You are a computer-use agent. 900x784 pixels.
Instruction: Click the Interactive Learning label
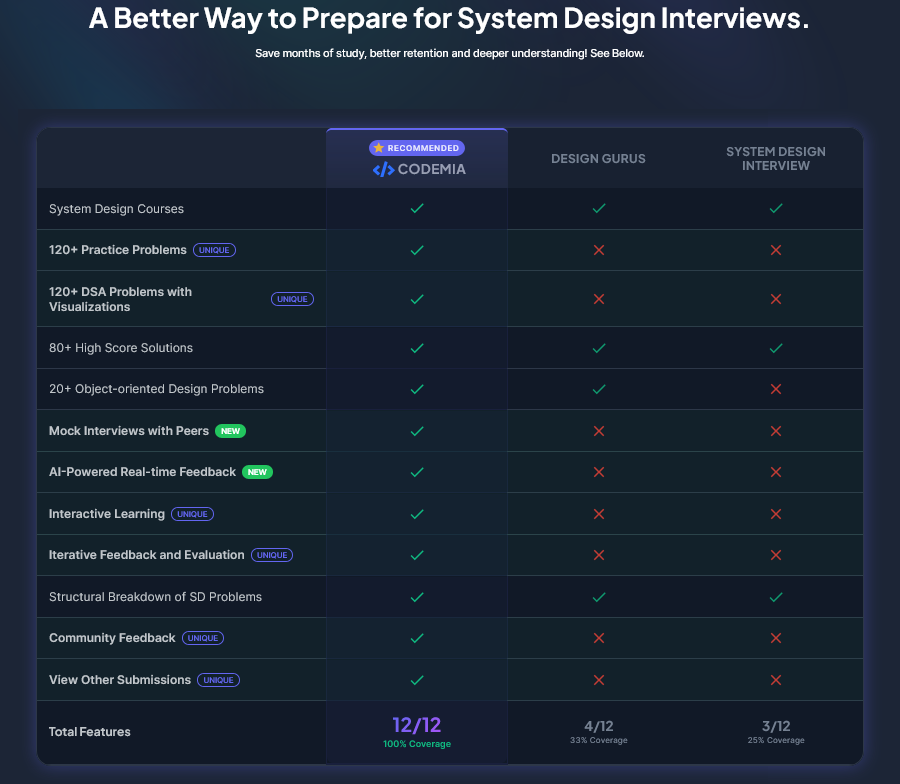[x=107, y=514]
